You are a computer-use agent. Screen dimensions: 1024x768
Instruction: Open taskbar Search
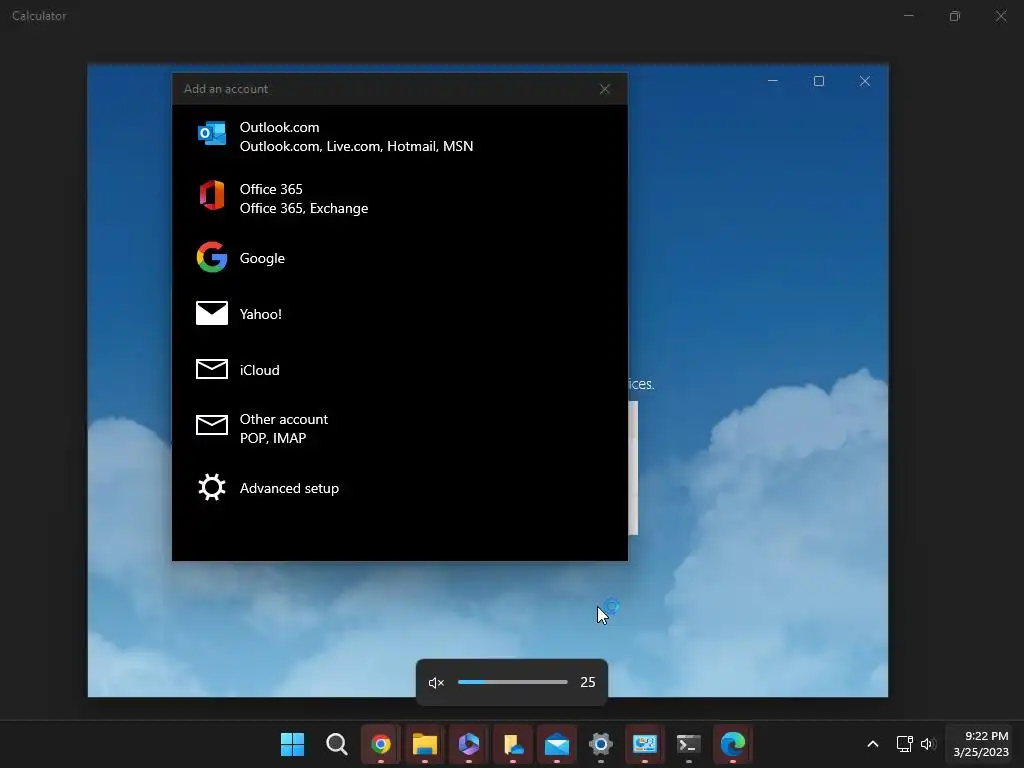pos(336,744)
